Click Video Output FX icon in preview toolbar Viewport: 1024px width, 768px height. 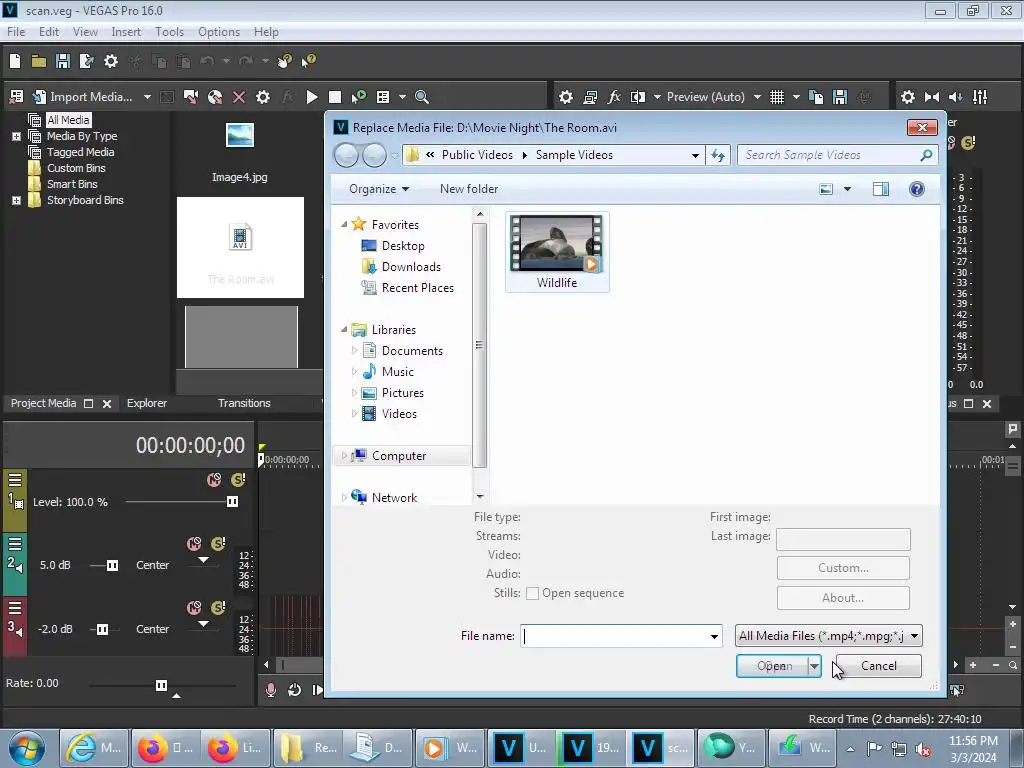(614, 97)
